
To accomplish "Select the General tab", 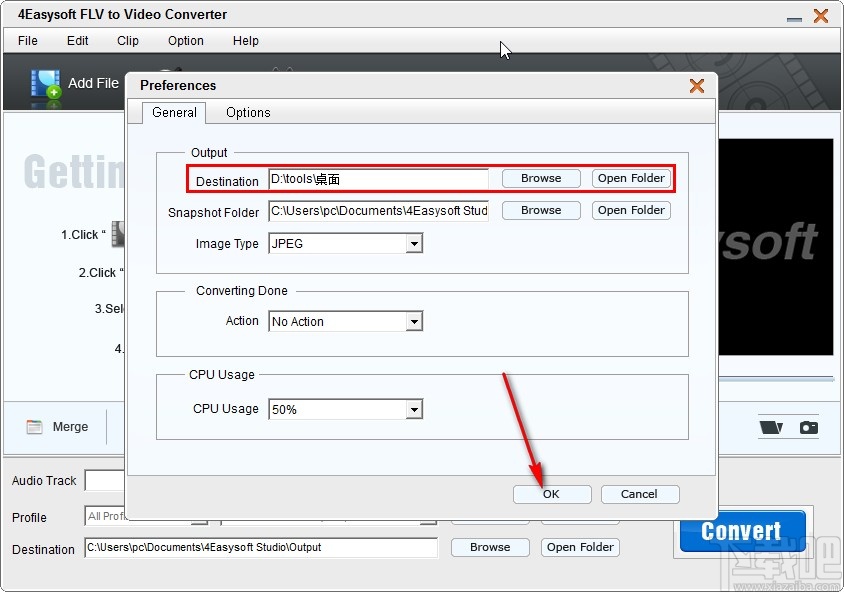I will (x=175, y=112).
